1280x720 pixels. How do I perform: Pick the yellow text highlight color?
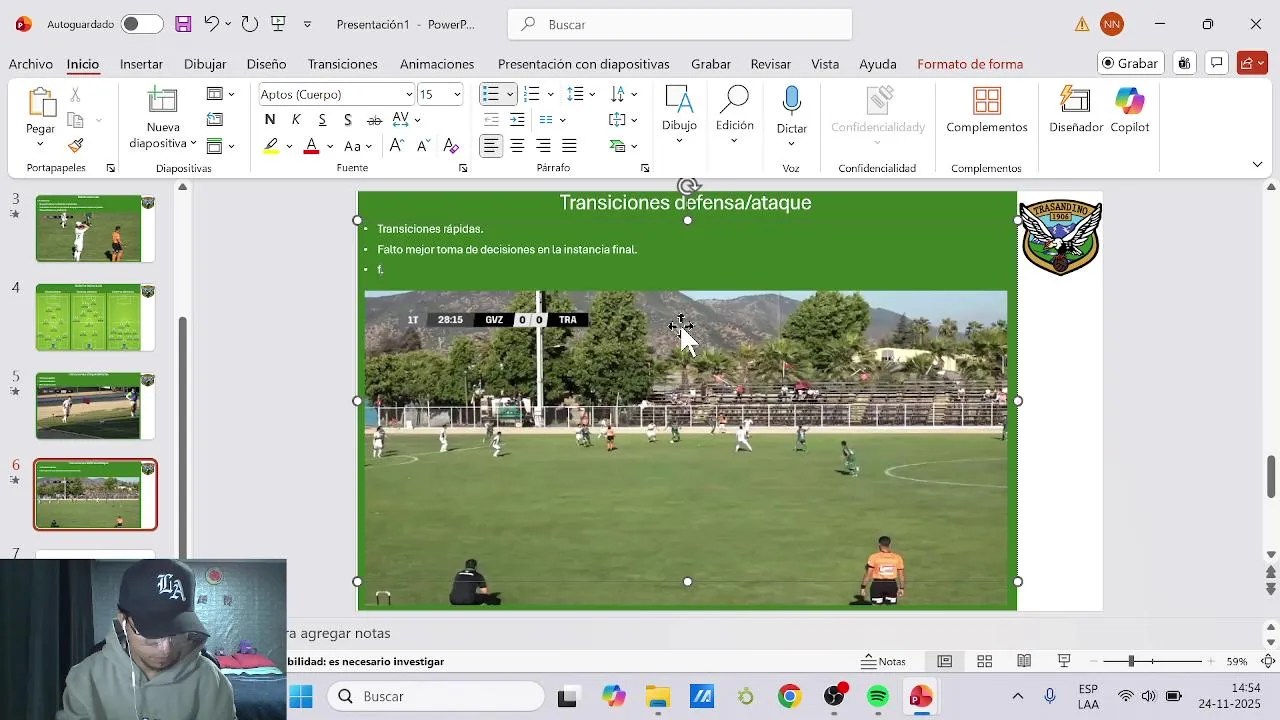coord(271,146)
